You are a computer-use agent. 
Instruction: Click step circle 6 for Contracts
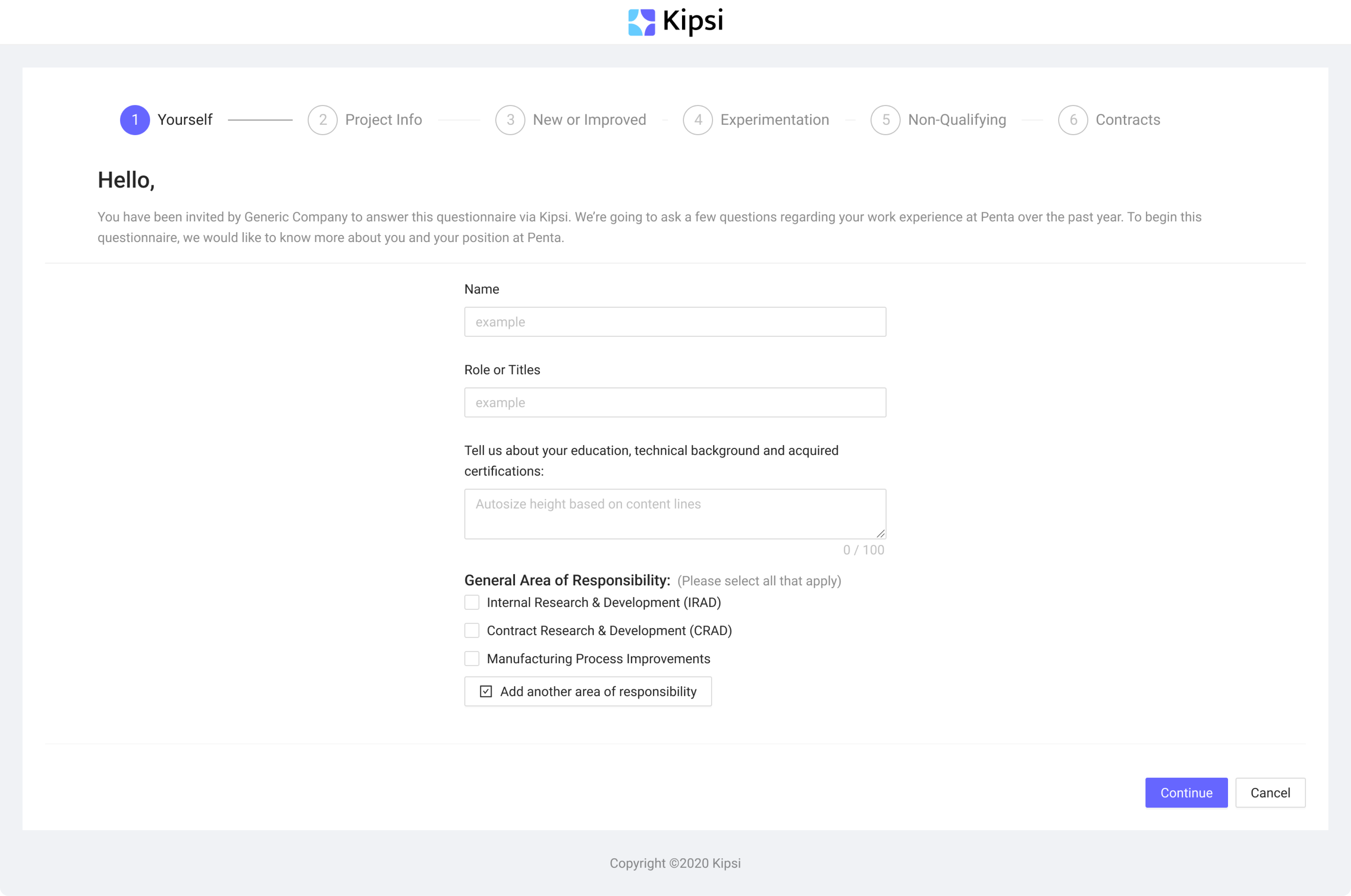click(1073, 119)
